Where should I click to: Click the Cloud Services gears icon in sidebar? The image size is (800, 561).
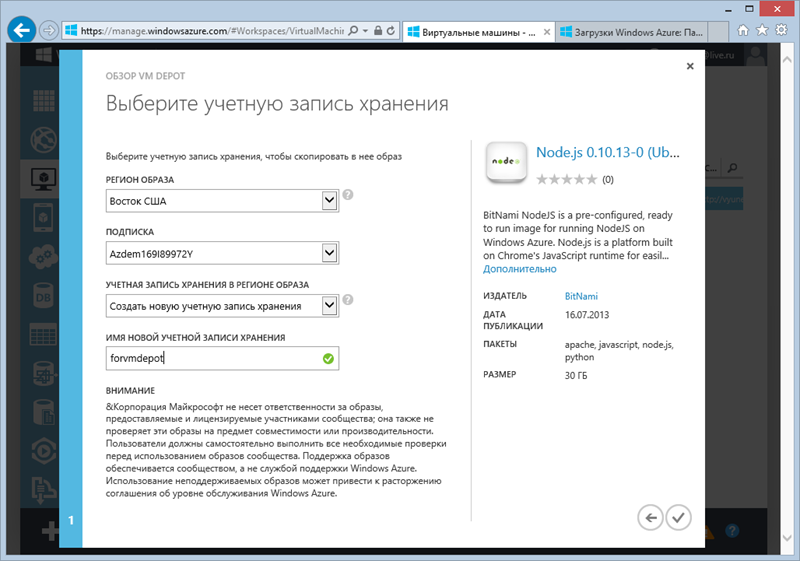click(43, 257)
